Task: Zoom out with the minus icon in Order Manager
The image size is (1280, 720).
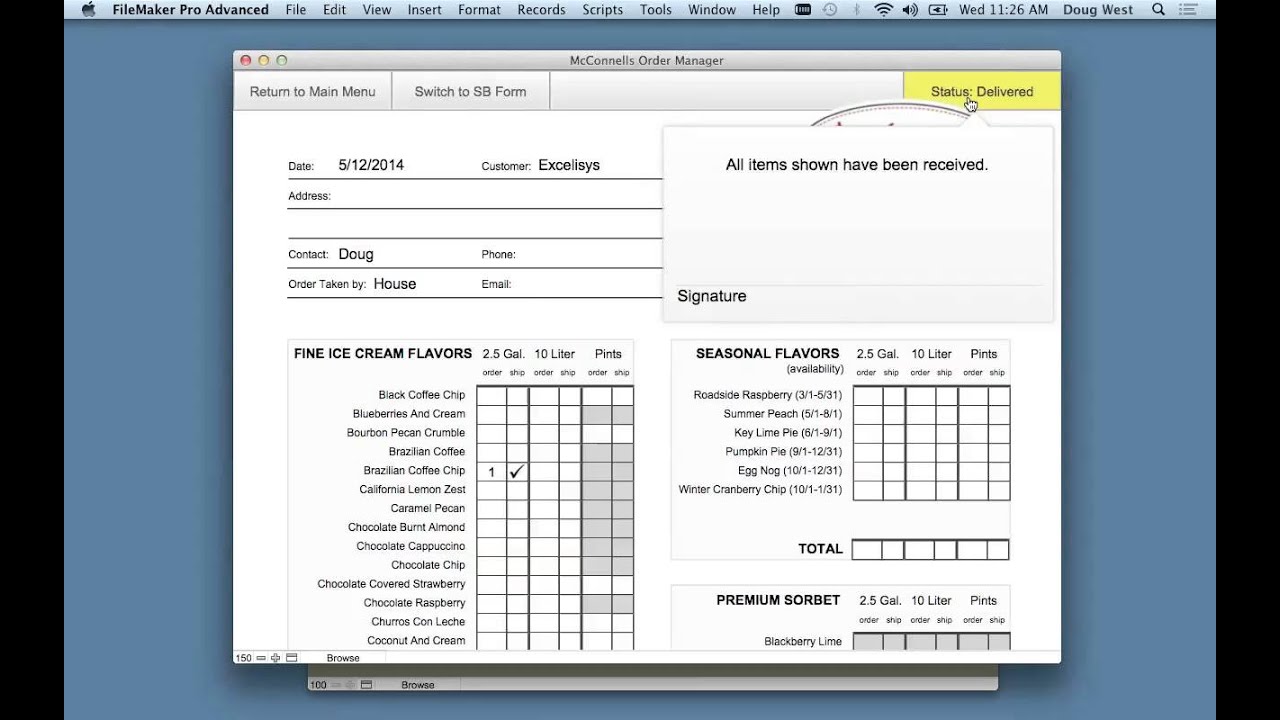Action: click(x=261, y=658)
